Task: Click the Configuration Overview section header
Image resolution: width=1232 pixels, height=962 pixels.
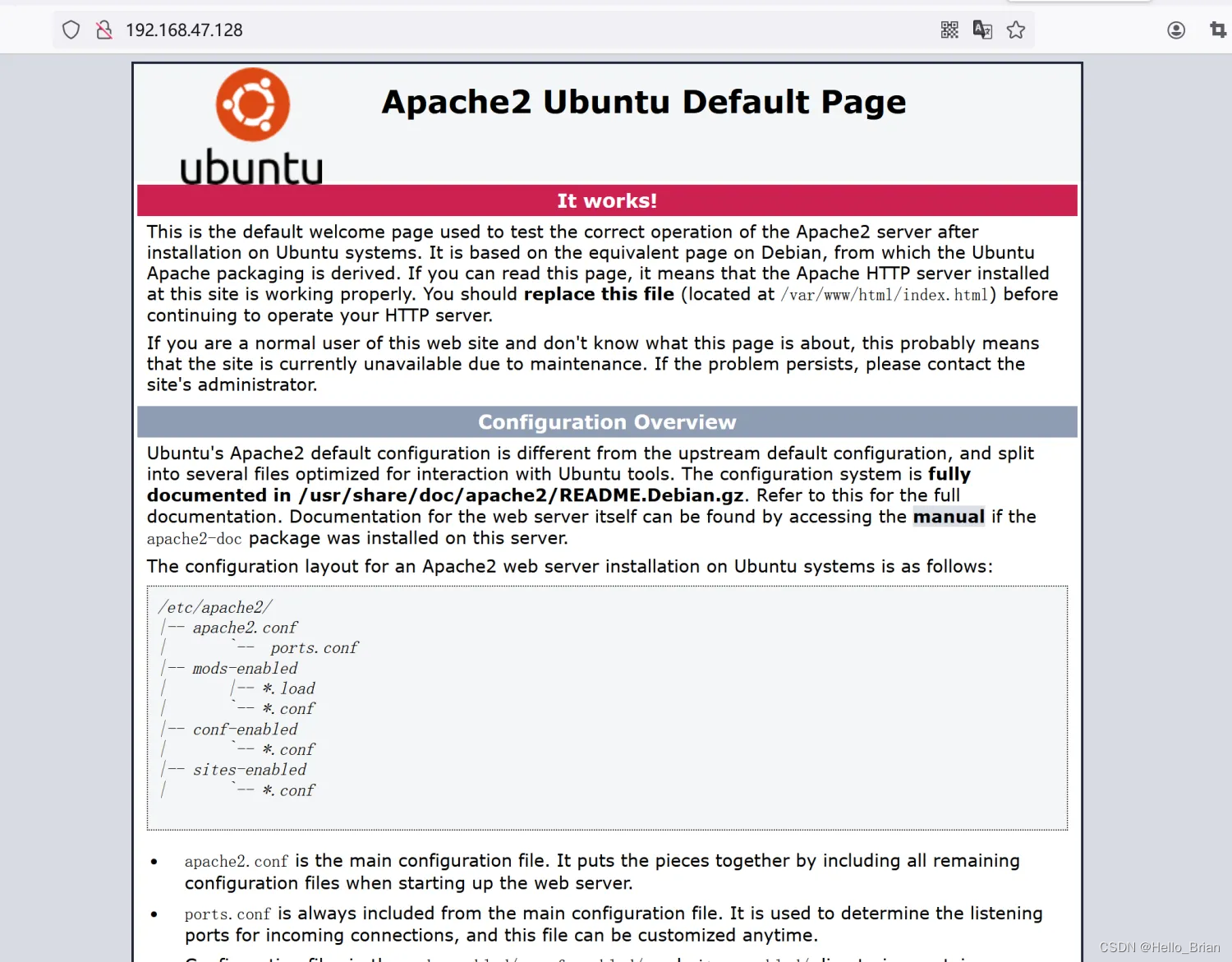Action: [x=607, y=422]
